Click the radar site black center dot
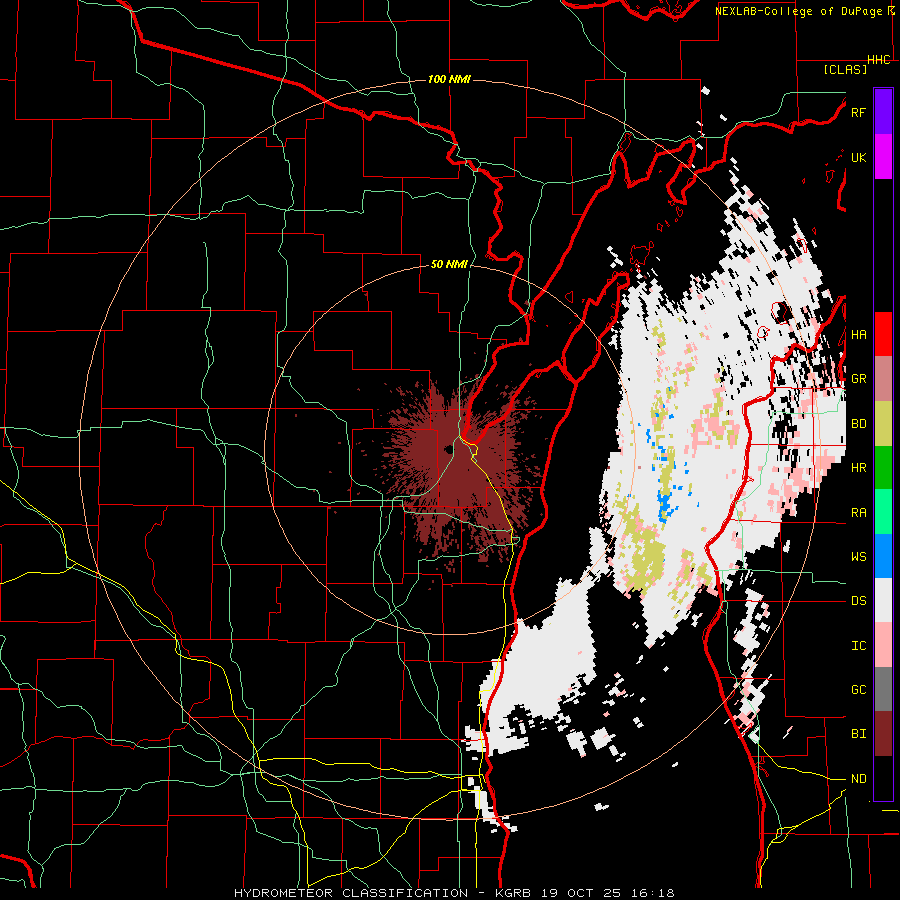This screenshot has height=900, width=900. (x=448, y=449)
